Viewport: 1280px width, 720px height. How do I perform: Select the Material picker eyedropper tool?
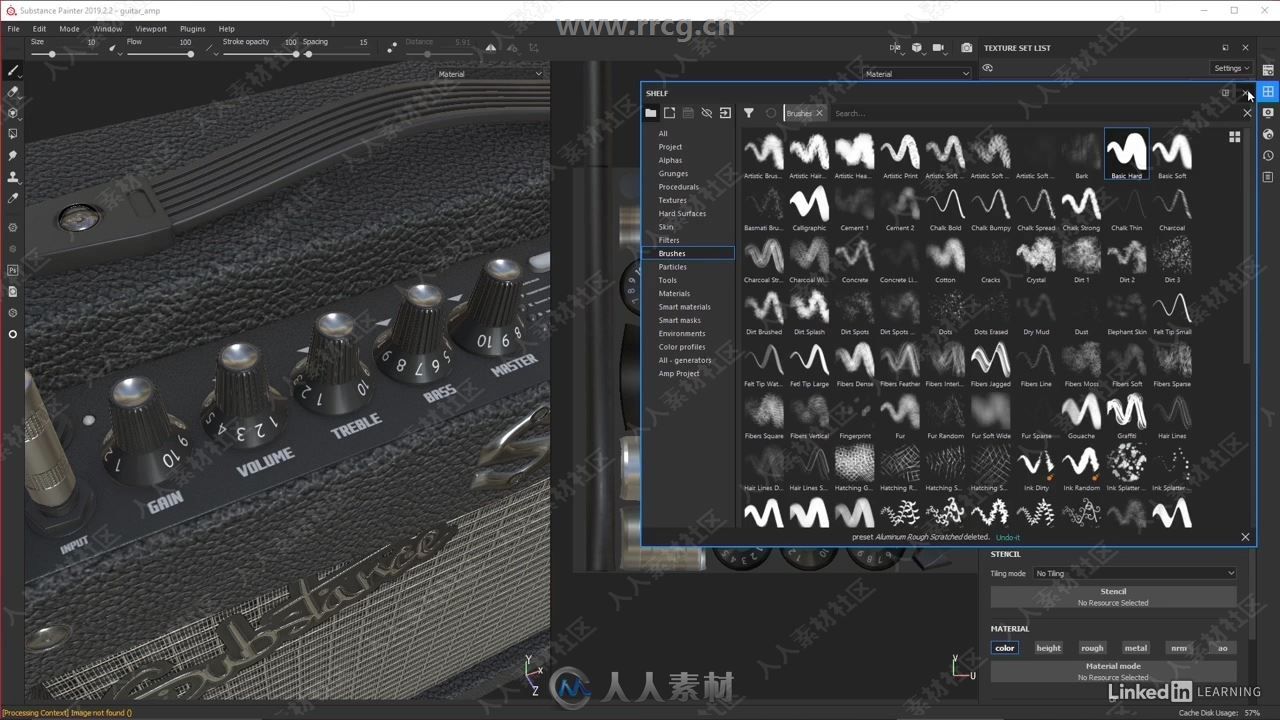coord(13,198)
